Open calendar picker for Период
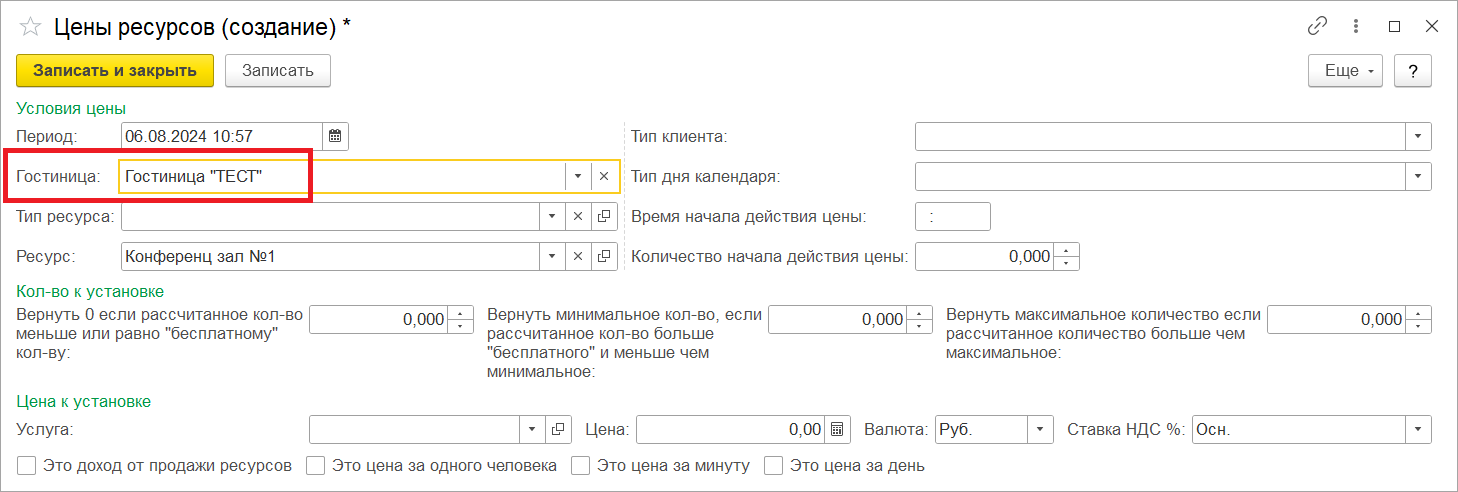 pos(335,136)
